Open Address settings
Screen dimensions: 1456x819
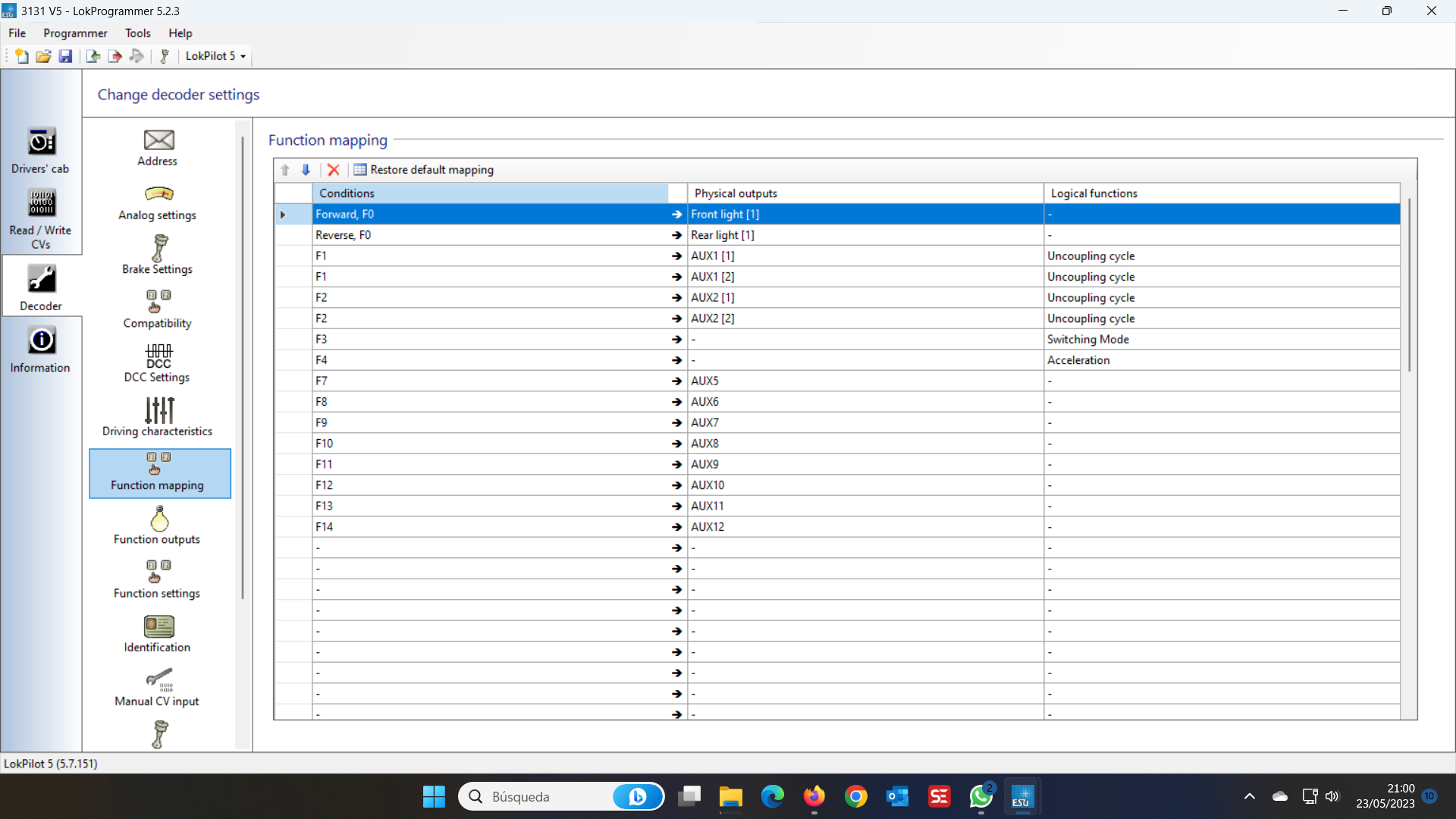158,149
